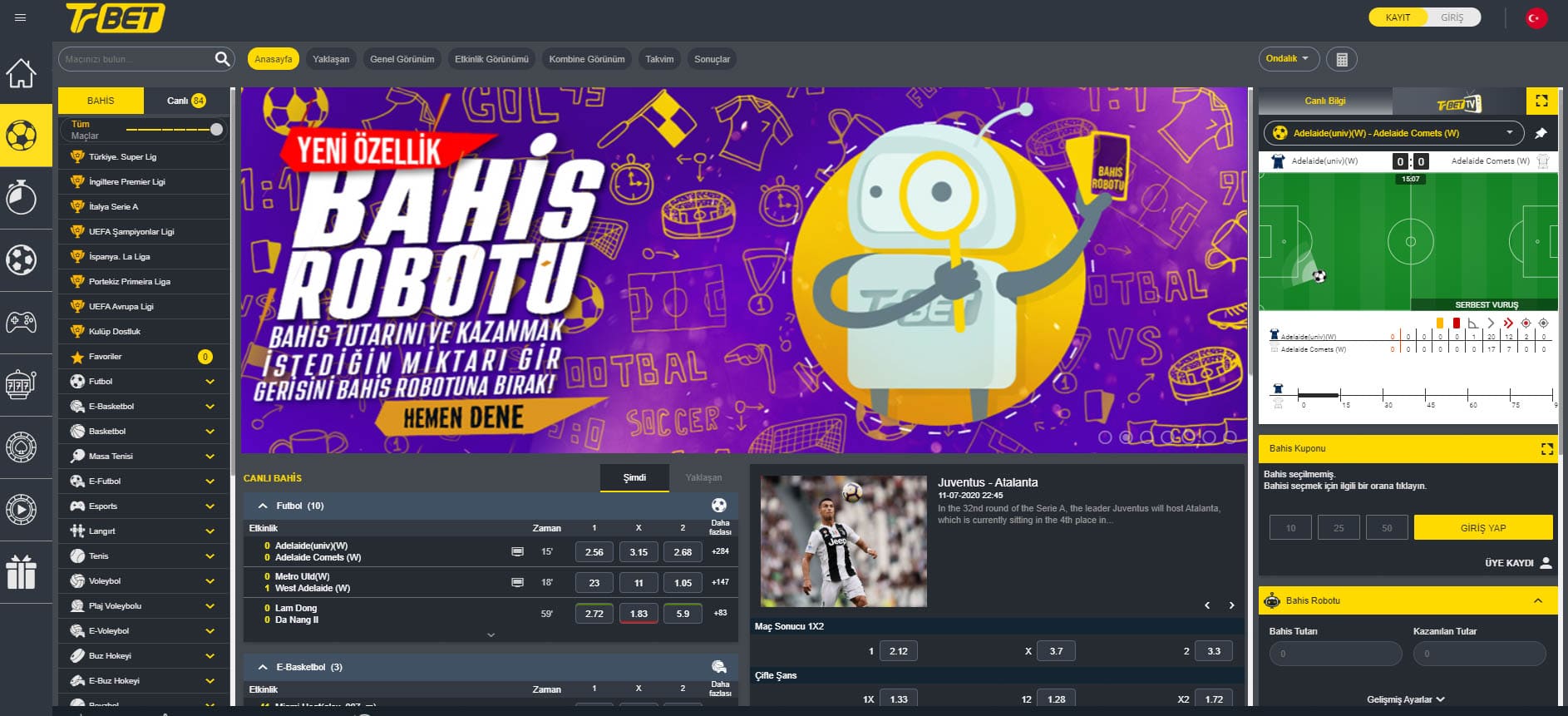This screenshot has width=1568, height=716.
Task: Click the T-BET logo
Action: [116, 17]
